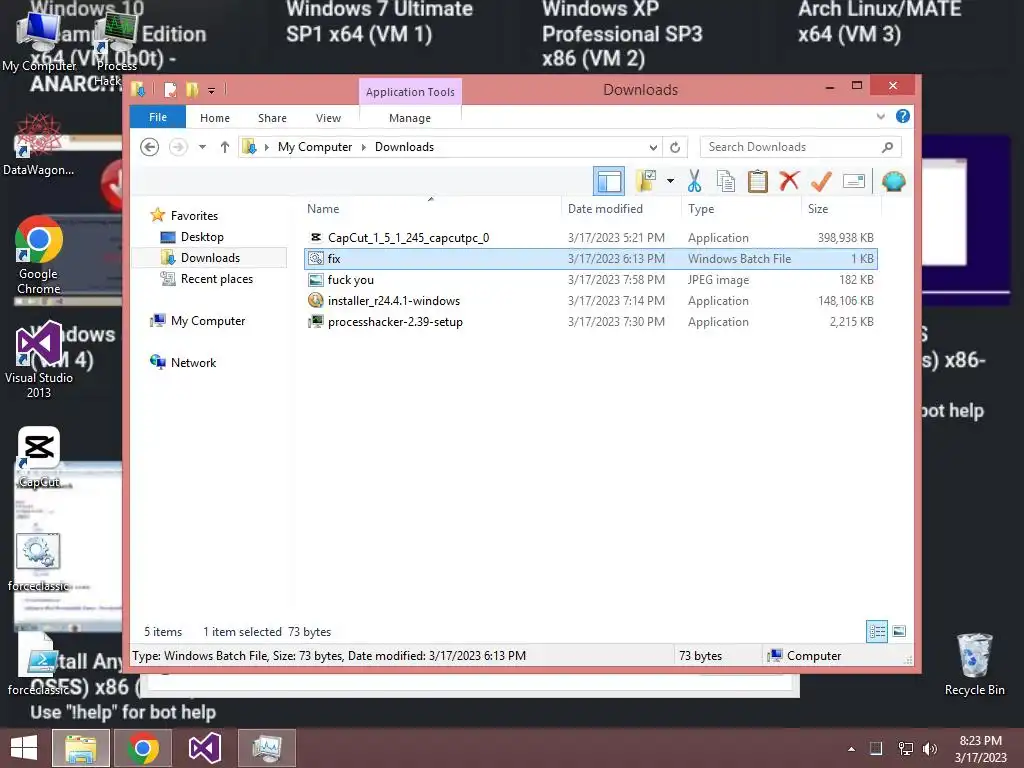
Task: Select Favorites in the navigation pane
Action: [x=194, y=216]
